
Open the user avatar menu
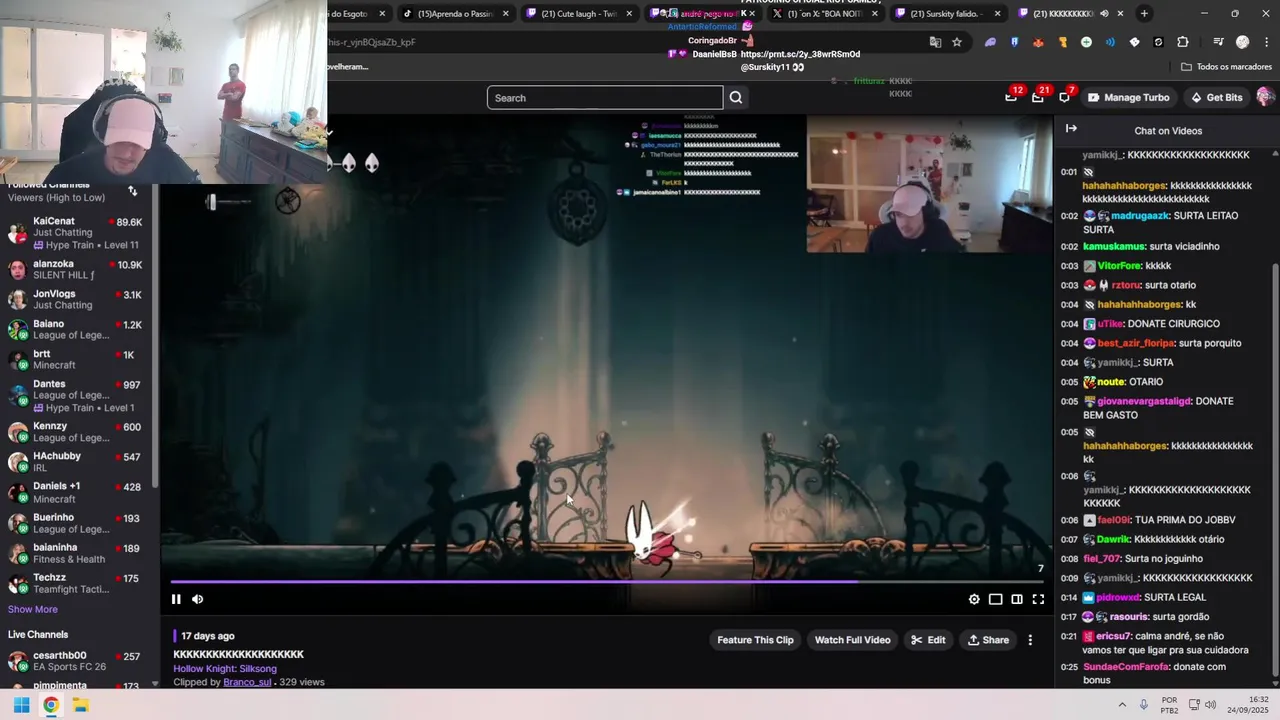pos(1265,97)
